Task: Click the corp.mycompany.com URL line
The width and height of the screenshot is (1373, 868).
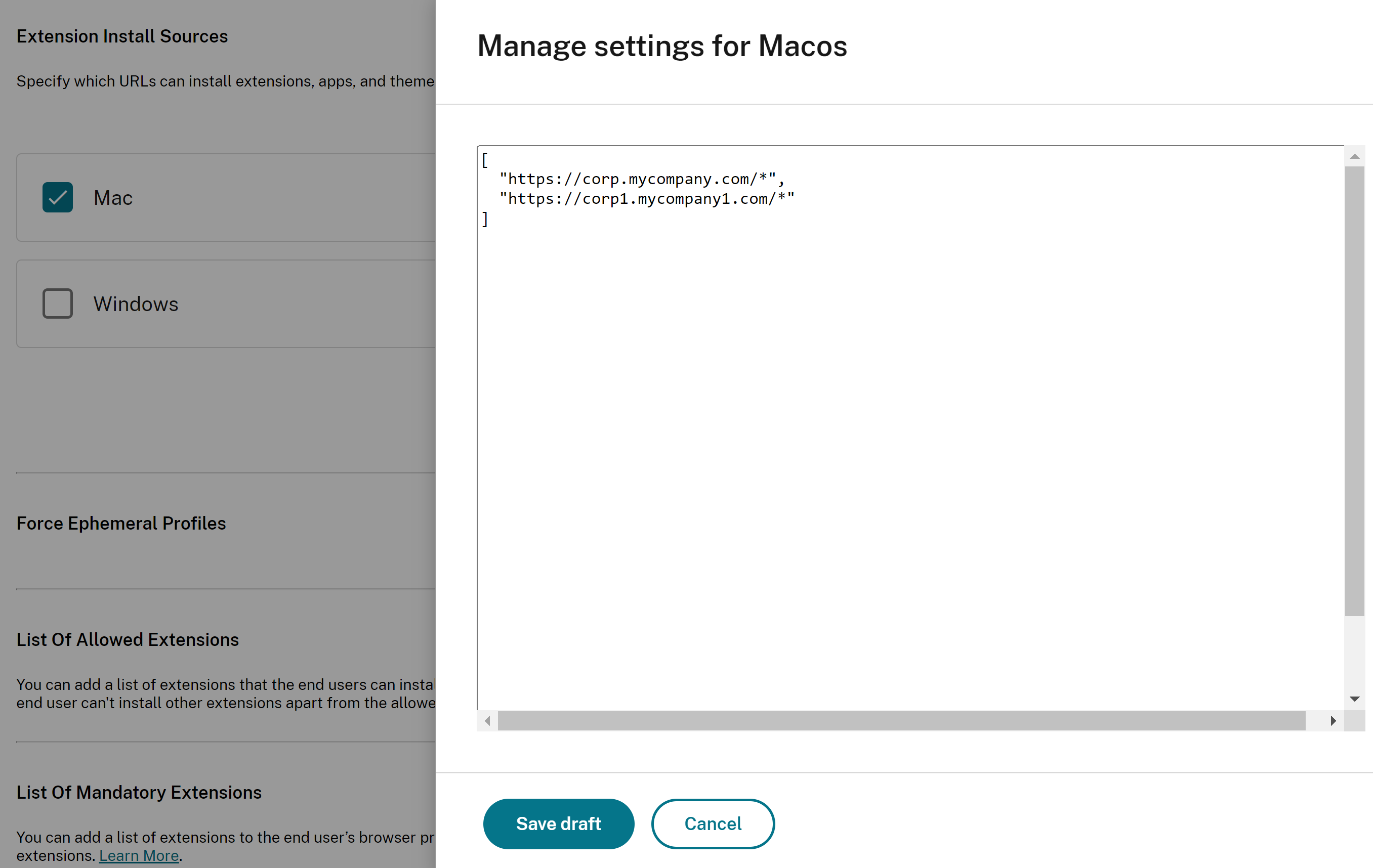Action: click(x=641, y=179)
